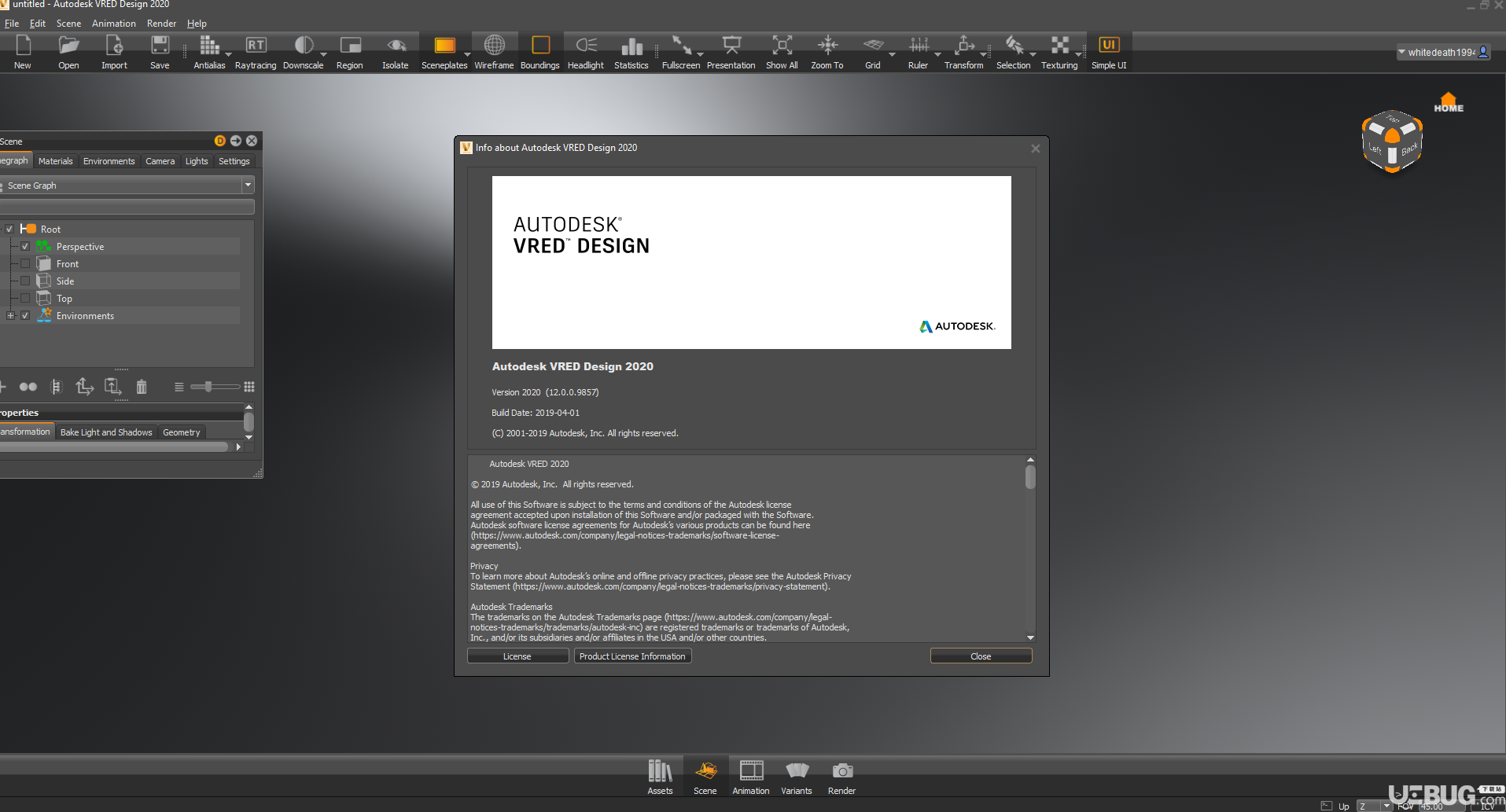The height and width of the screenshot is (812, 1506).
Task: Check the Front camera checkbox
Action: [25, 263]
